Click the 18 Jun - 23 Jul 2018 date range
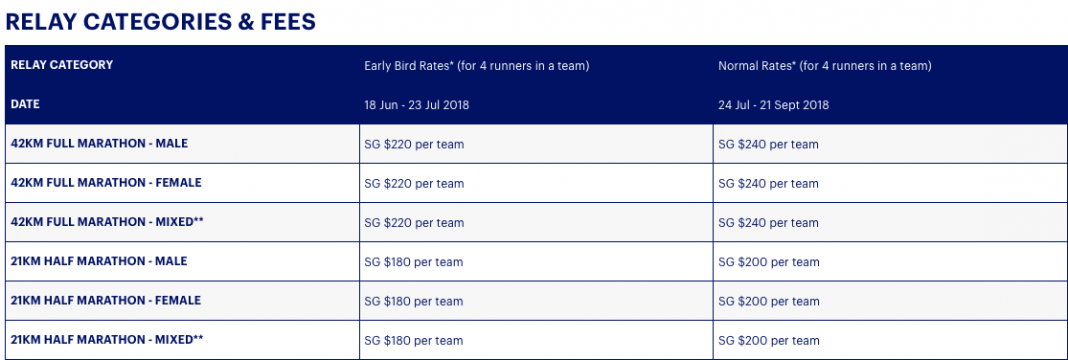Screen dimensions: 1068x360 [x=417, y=105]
